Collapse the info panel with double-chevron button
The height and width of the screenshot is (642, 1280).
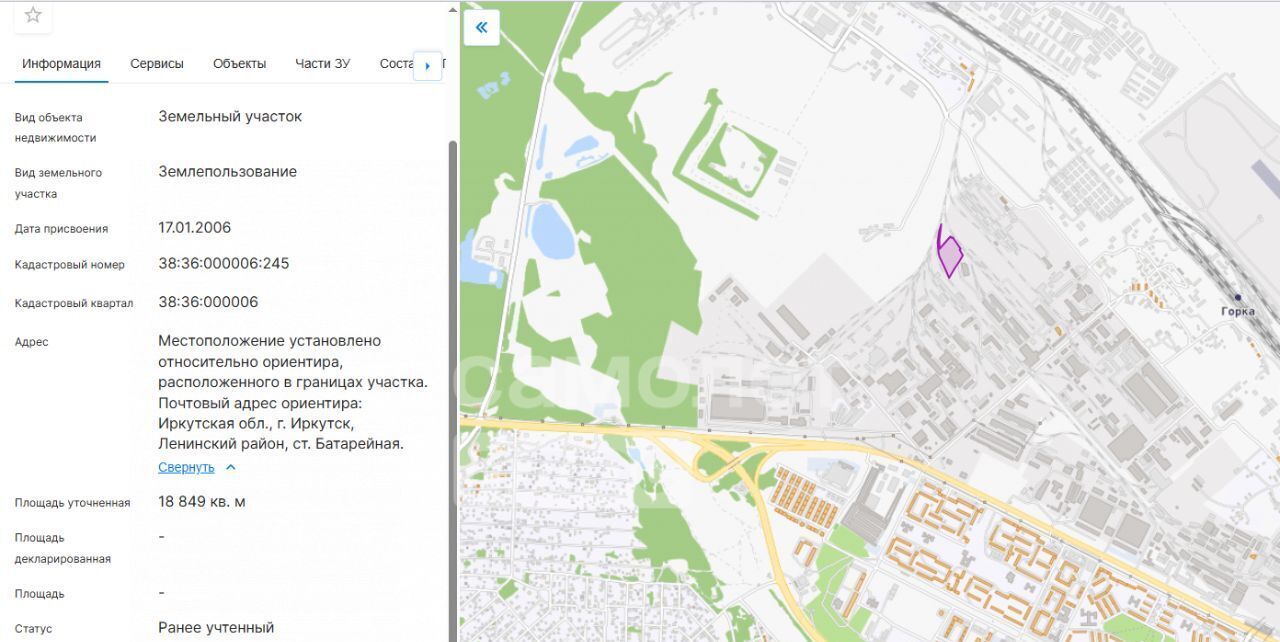point(482,27)
